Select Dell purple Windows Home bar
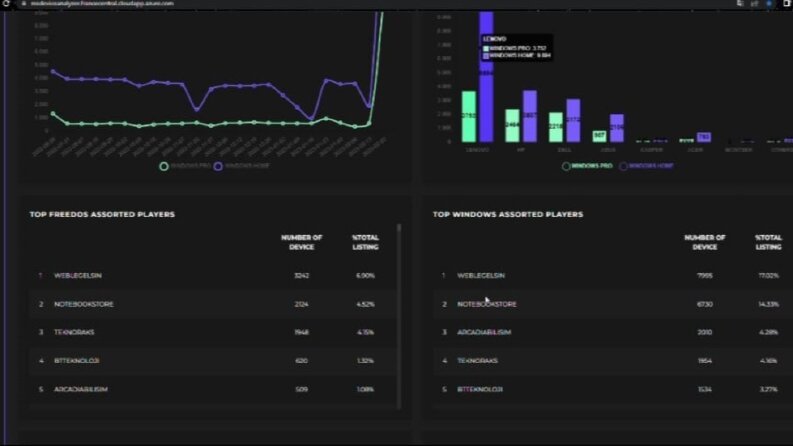This screenshot has height=446, width=793. tap(573, 120)
